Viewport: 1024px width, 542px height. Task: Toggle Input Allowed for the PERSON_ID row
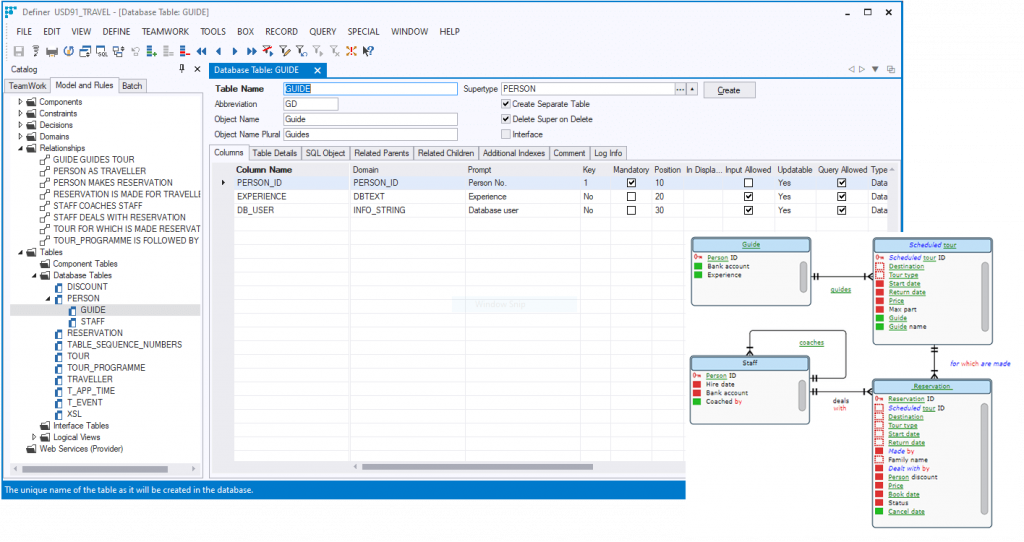[748, 183]
